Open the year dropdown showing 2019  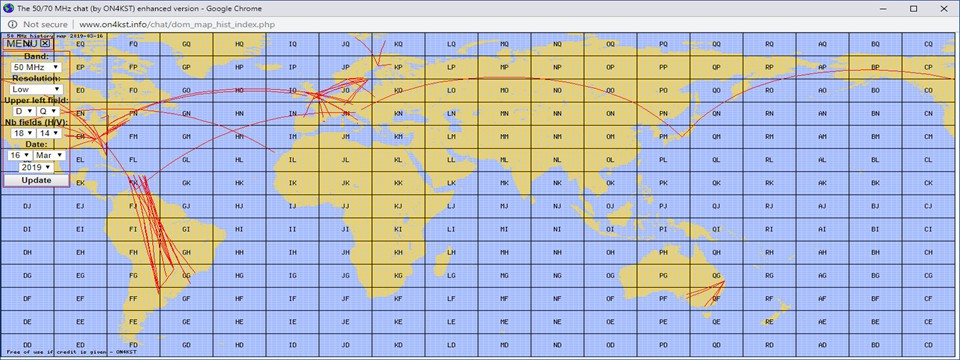[36, 167]
